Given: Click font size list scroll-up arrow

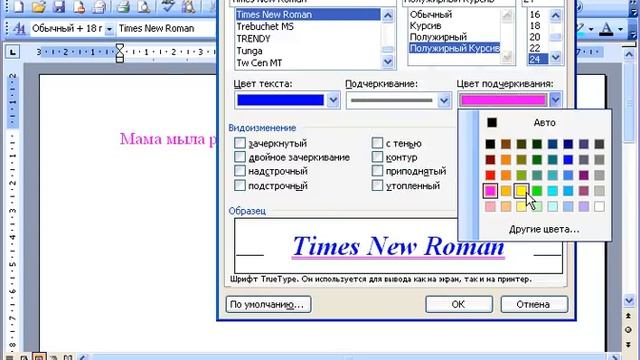Looking at the screenshot, I should coord(556,16).
